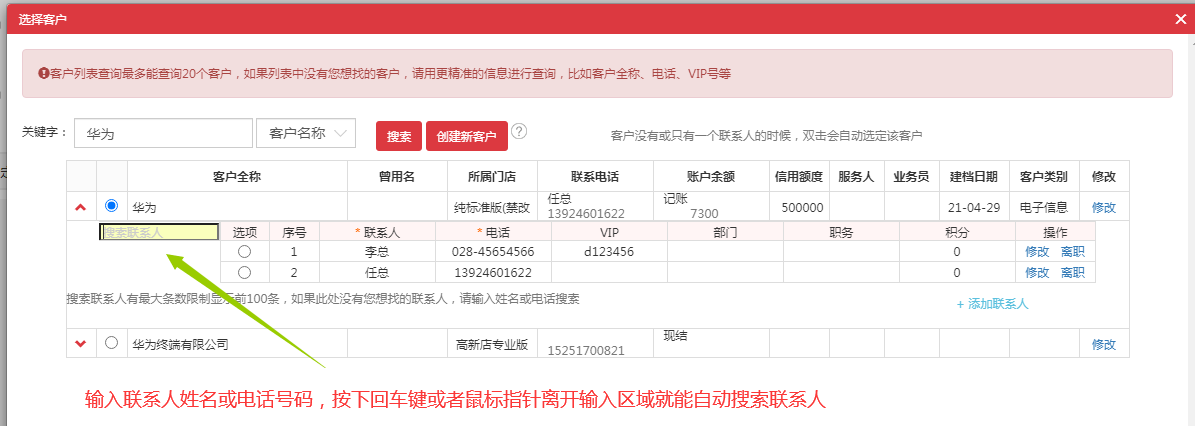The height and width of the screenshot is (426, 1195).
Task: Click the 创建新客户 button
Action: [x=466, y=136]
